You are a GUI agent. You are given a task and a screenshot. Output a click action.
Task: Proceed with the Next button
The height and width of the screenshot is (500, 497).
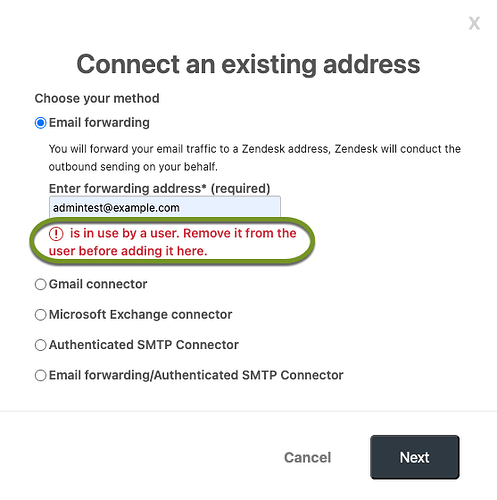[x=415, y=457]
